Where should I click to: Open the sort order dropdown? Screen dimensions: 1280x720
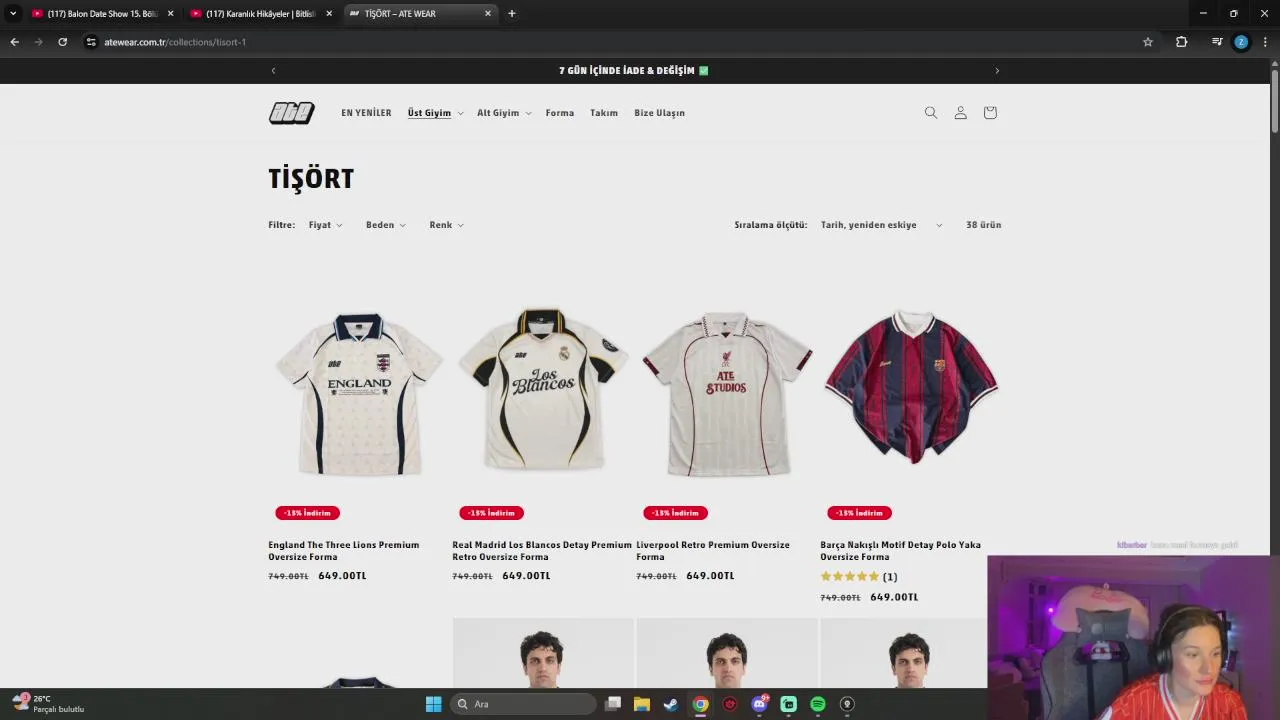[x=880, y=225]
